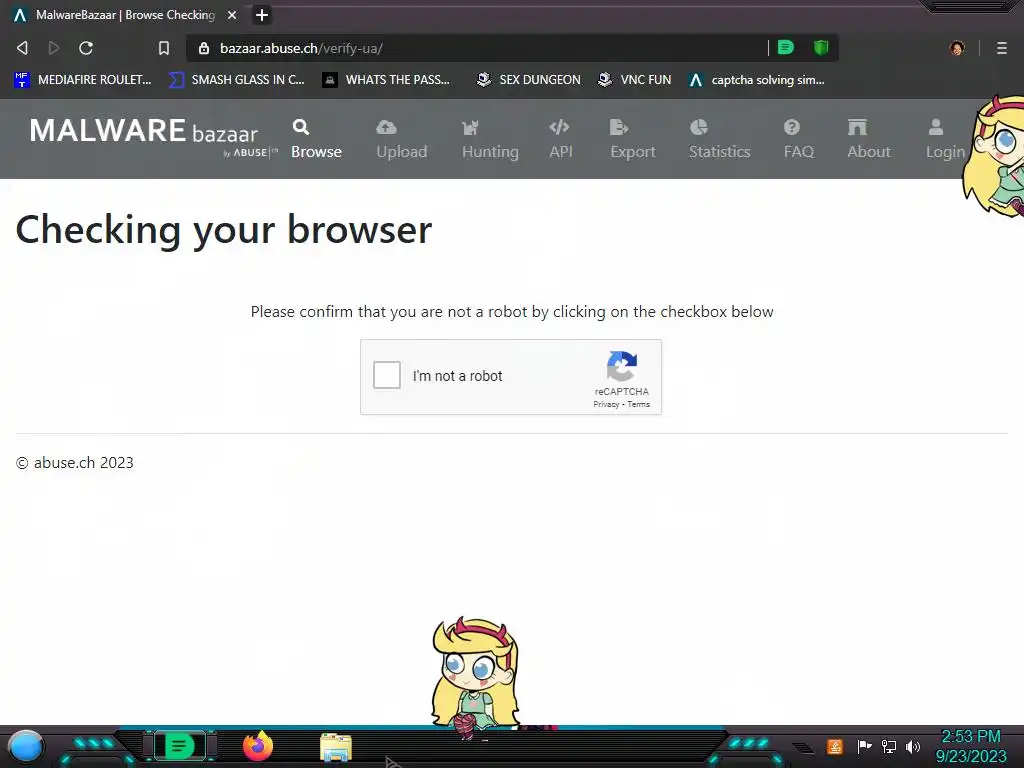This screenshot has height=768, width=1024.
Task: Open the WHATS THE PASS... bookmark
Action: pos(386,80)
